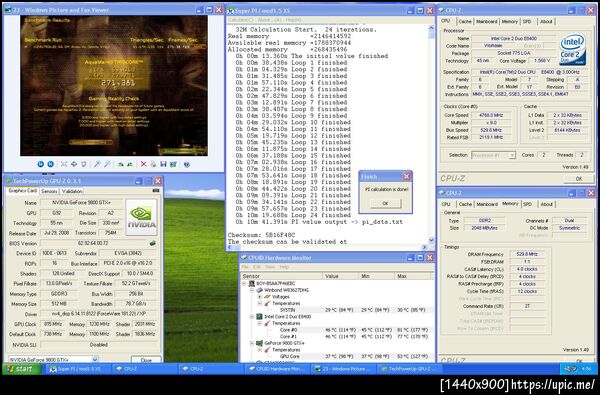Open Cache tab in the CPU-Z processor window
Image resolution: width=600 pixels, height=395 pixels.
click(x=465, y=21)
